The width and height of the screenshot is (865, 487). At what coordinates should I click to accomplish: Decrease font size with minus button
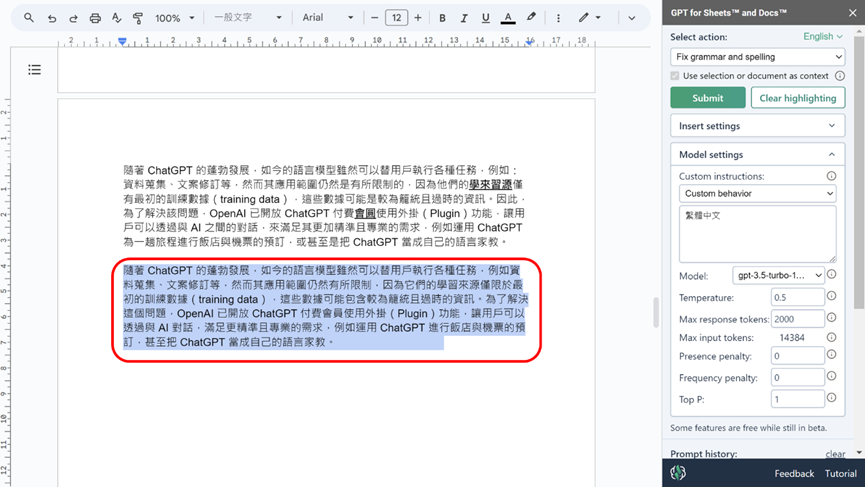tap(375, 18)
